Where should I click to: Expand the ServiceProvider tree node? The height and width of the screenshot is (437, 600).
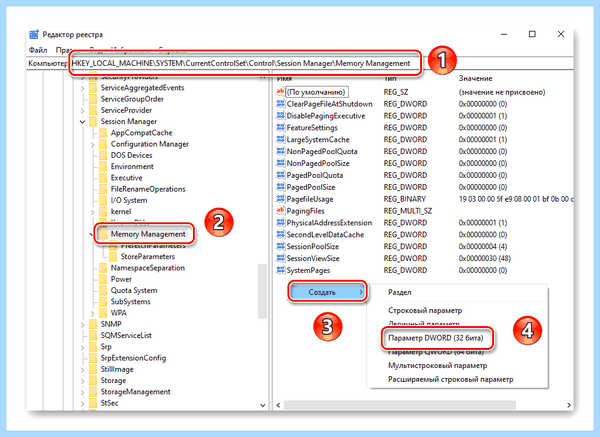(x=83, y=111)
